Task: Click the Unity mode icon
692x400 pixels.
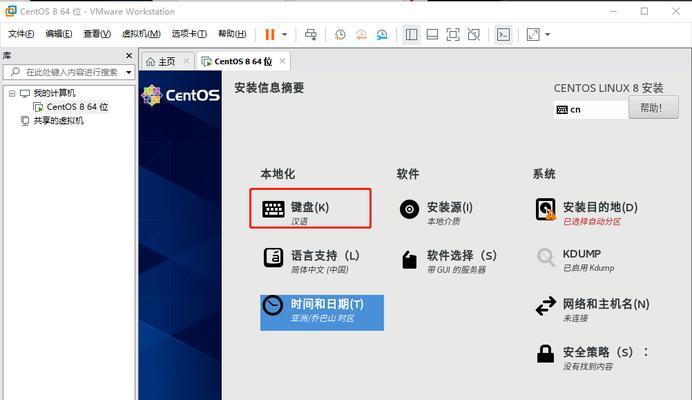Action: coord(474,34)
